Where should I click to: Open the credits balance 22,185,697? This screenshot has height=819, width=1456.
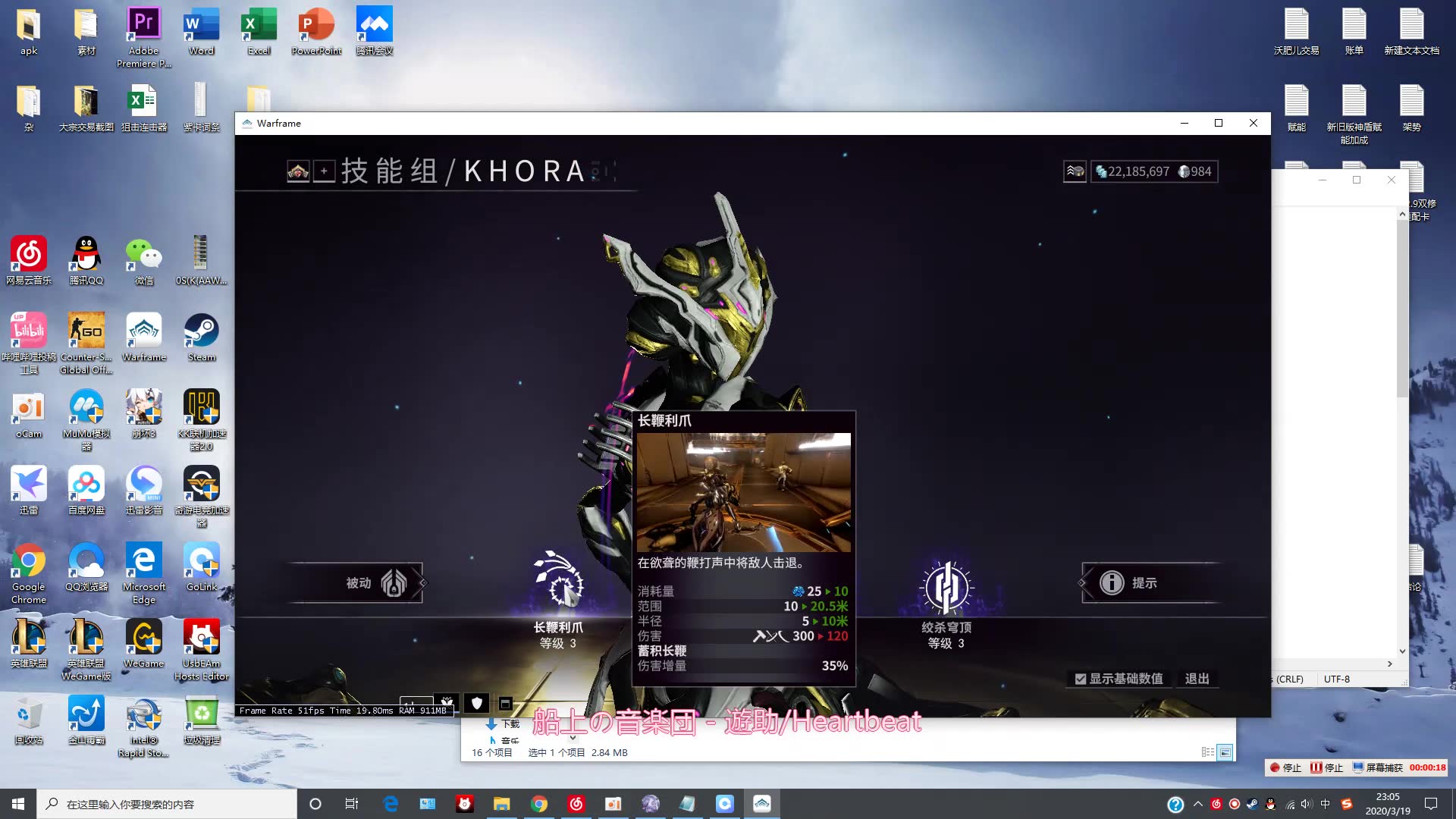point(1131,171)
